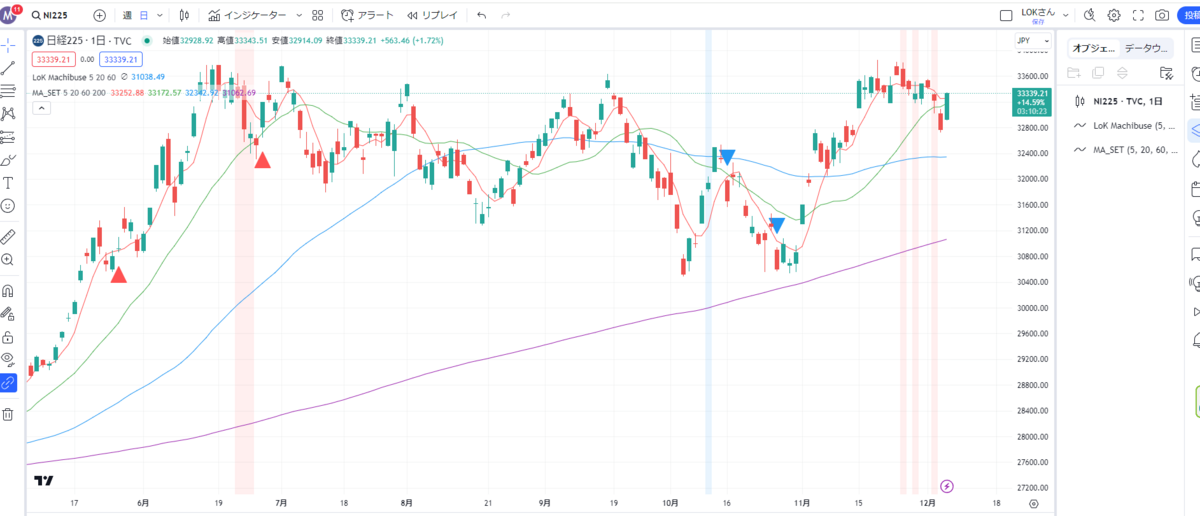Open the chart time axis settings gear
The image size is (1200, 516).
(x=1034, y=504)
